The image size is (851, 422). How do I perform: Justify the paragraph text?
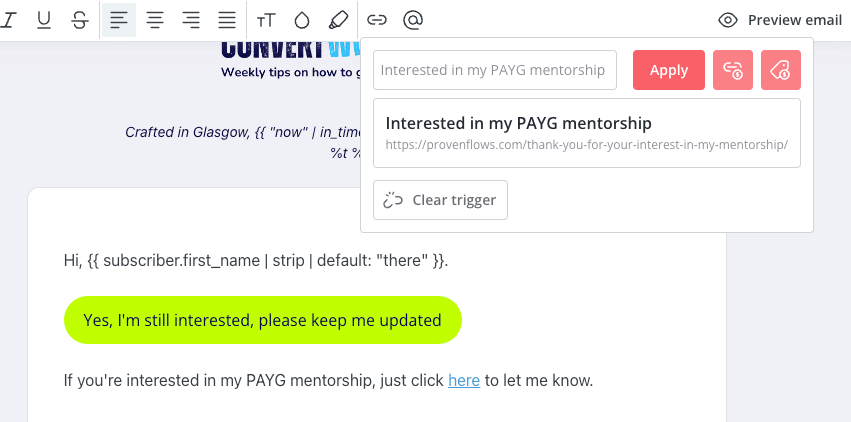coord(227,21)
